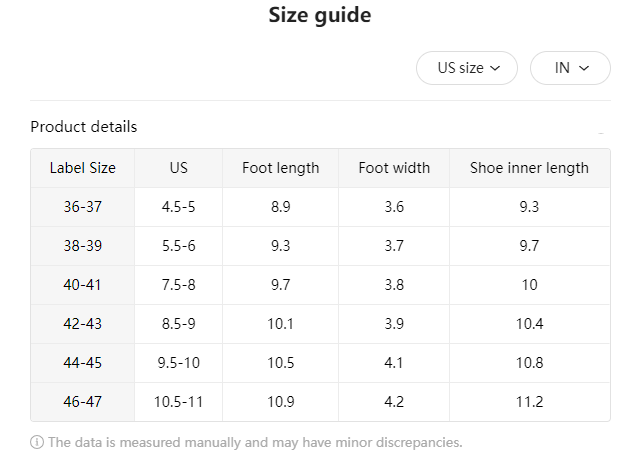Click the 11.2 shoe inner length cell
The height and width of the screenshot is (466, 640).
click(x=529, y=402)
